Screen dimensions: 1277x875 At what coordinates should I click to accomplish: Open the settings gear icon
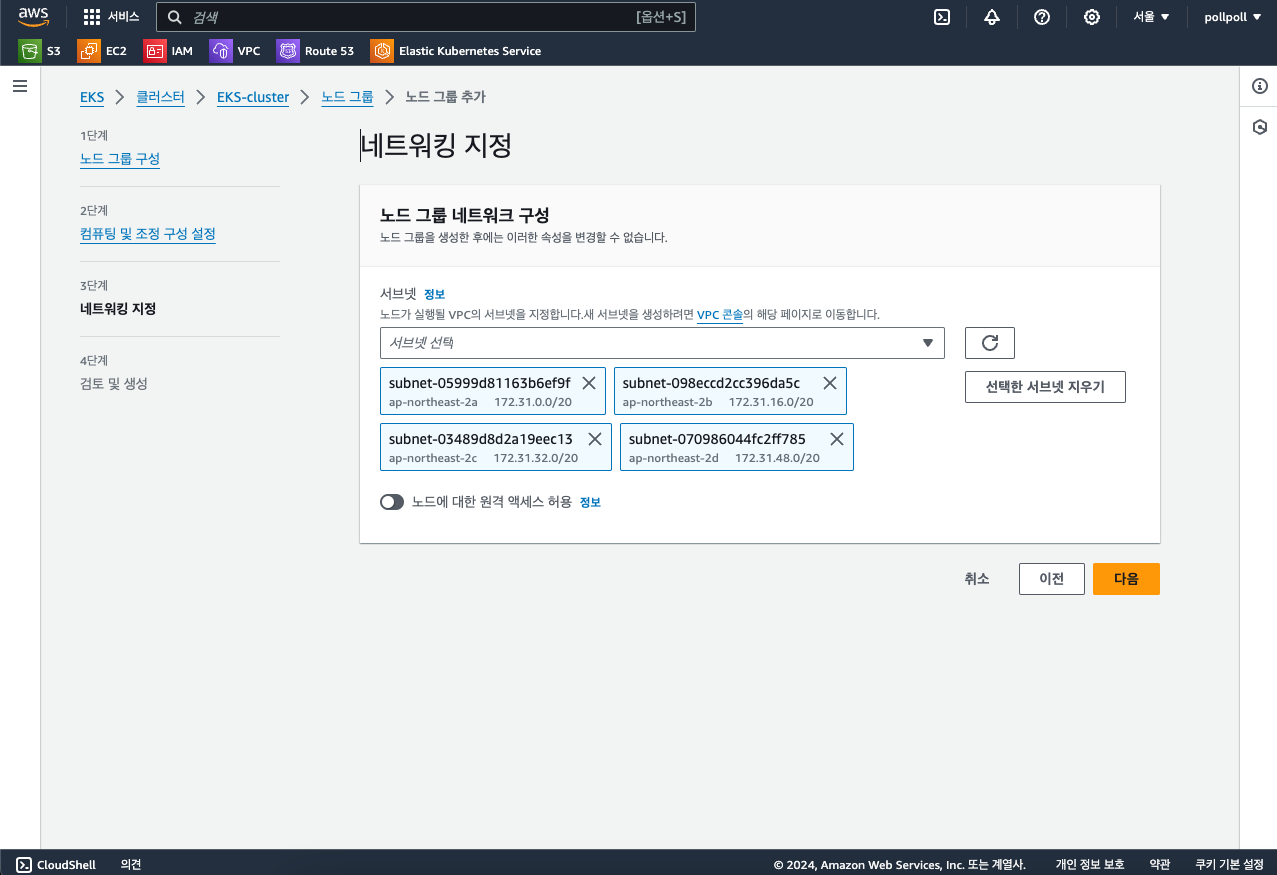[x=1092, y=17]
